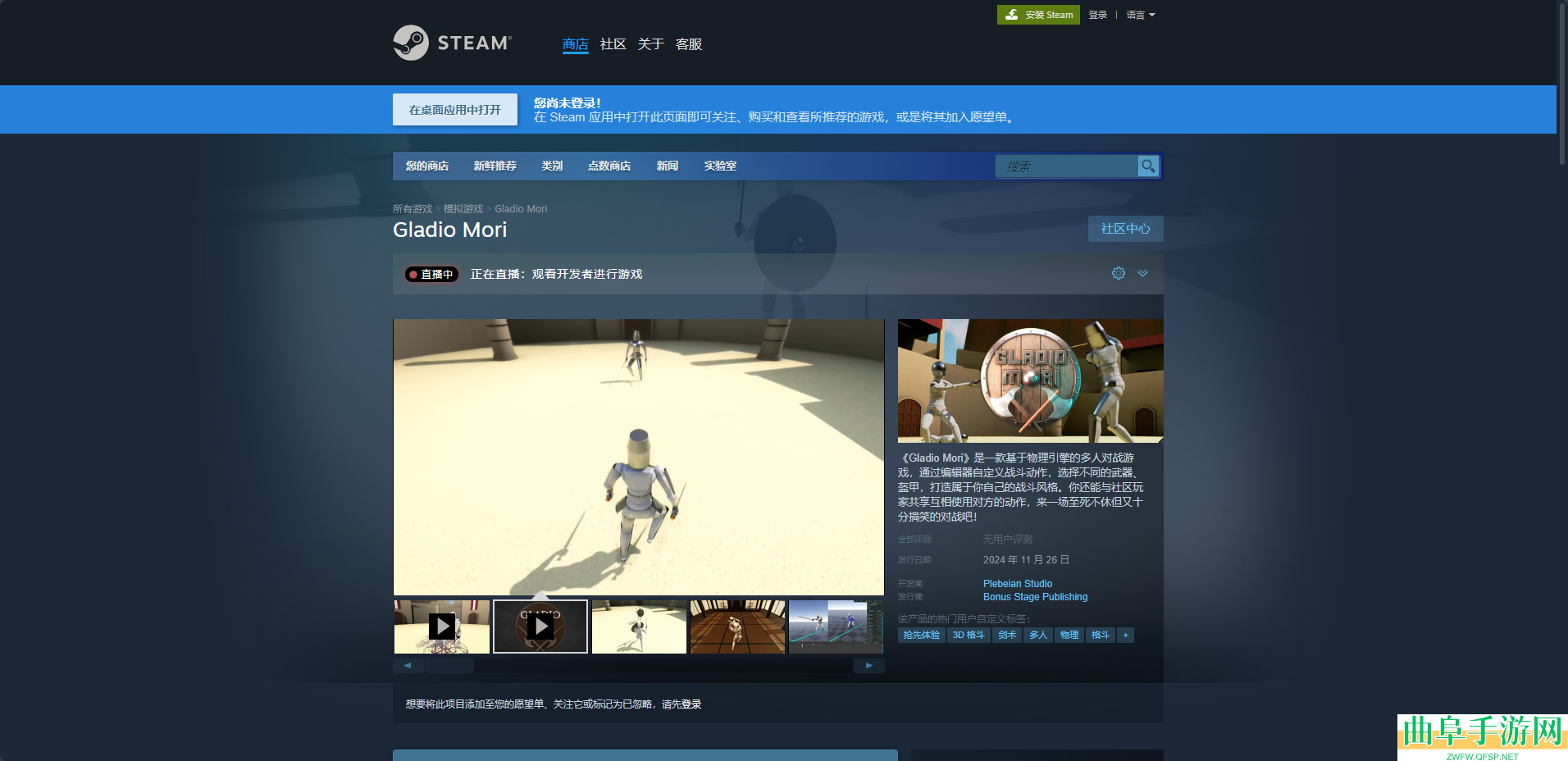Click the release date 2024 年 11 月 26 日
Viewport: 1568px width, 761px height.
click(x=1026, y=560)
